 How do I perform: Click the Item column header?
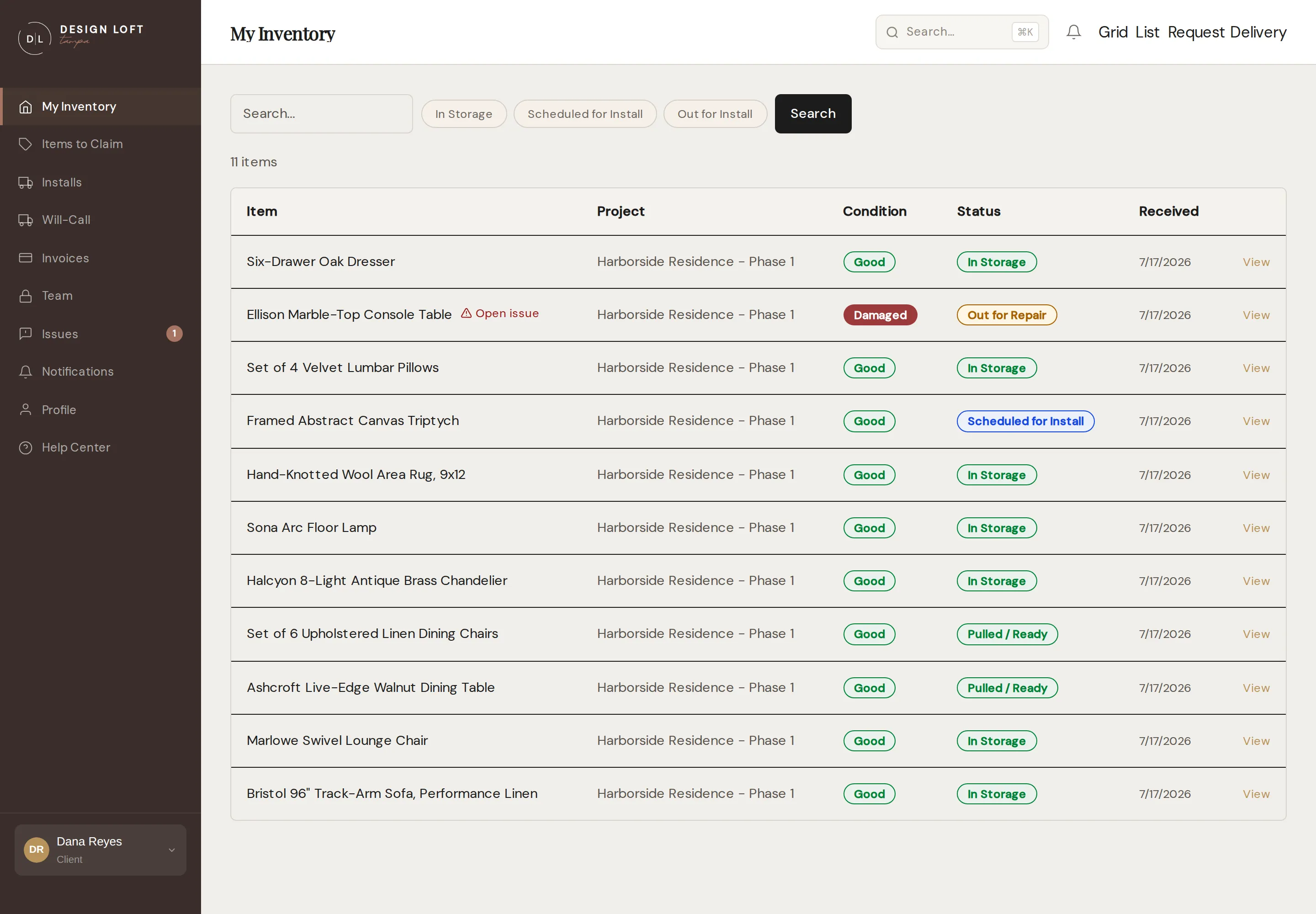pos(262,211)
